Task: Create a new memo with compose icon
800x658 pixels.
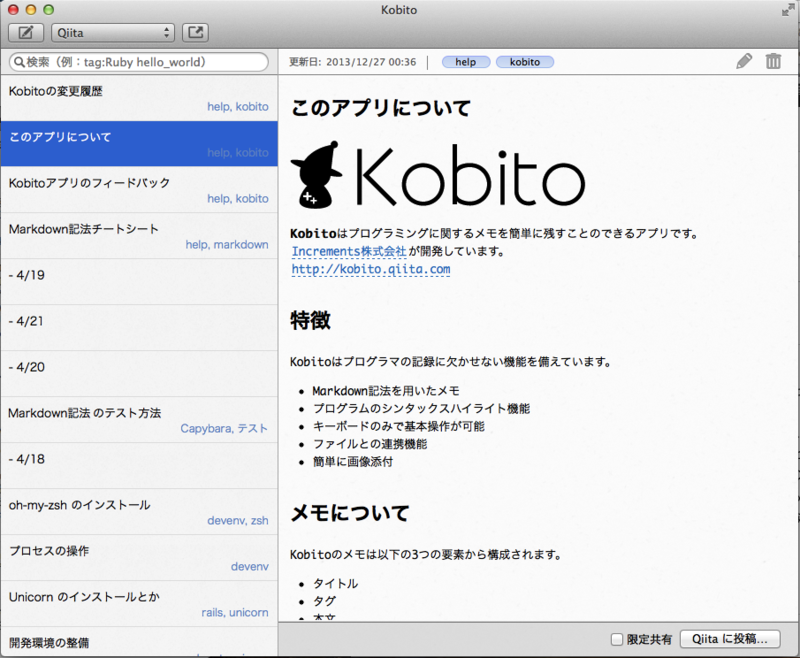Action: (26, 33)
